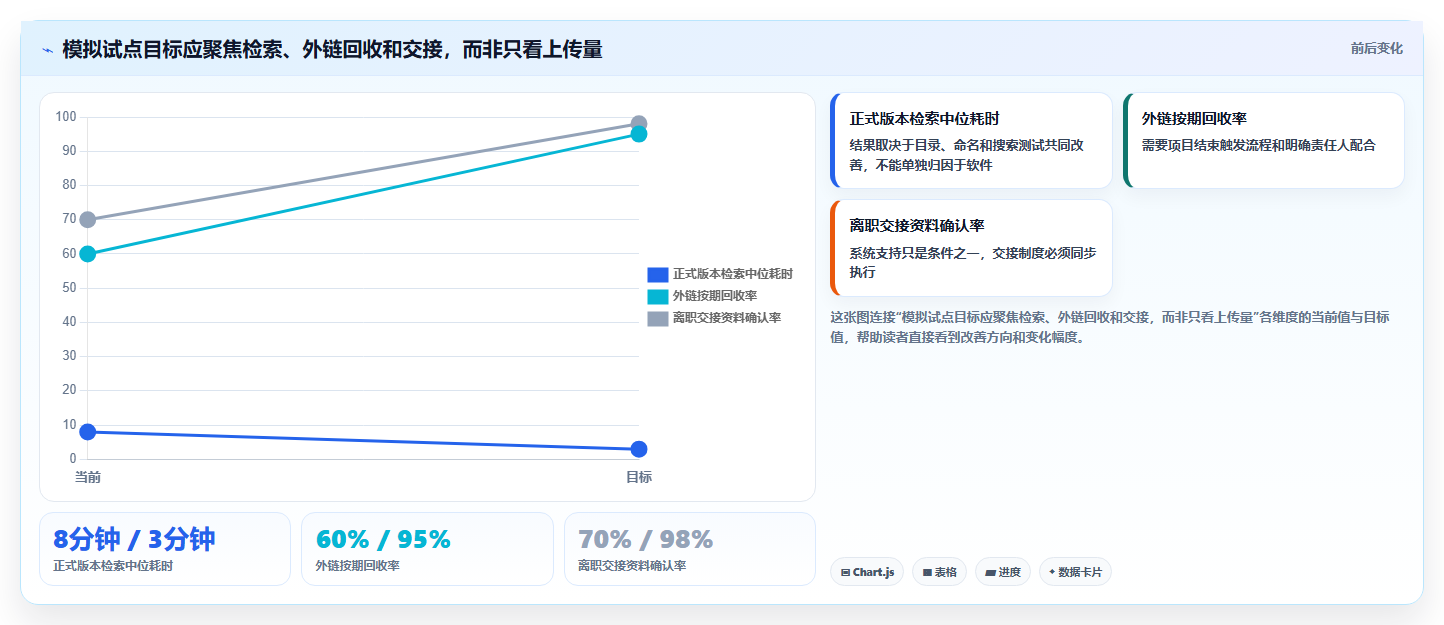The image size is (1444, 625).
Task: Click the 60% / 95% stat value
Action: click(x=383, y=539)
